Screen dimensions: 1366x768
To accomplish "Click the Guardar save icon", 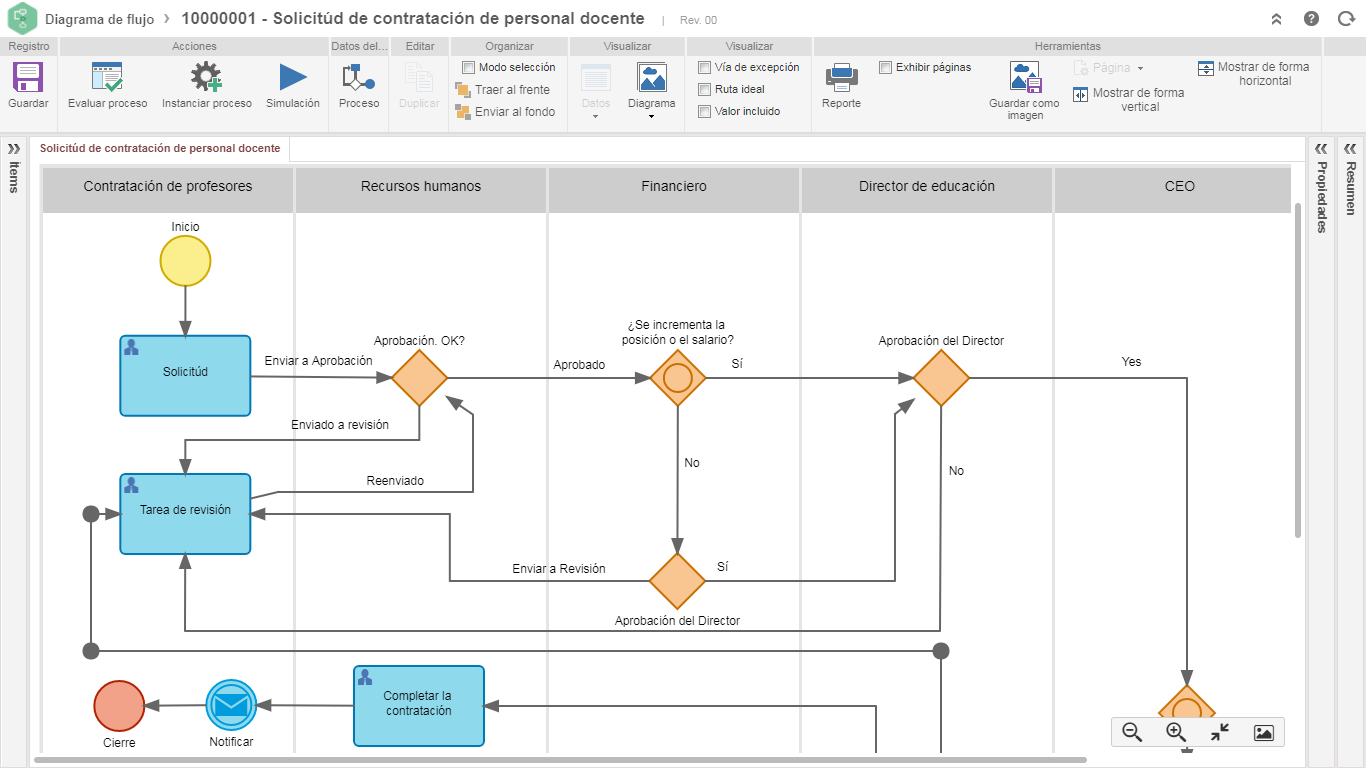I will (x=28, y=78).
